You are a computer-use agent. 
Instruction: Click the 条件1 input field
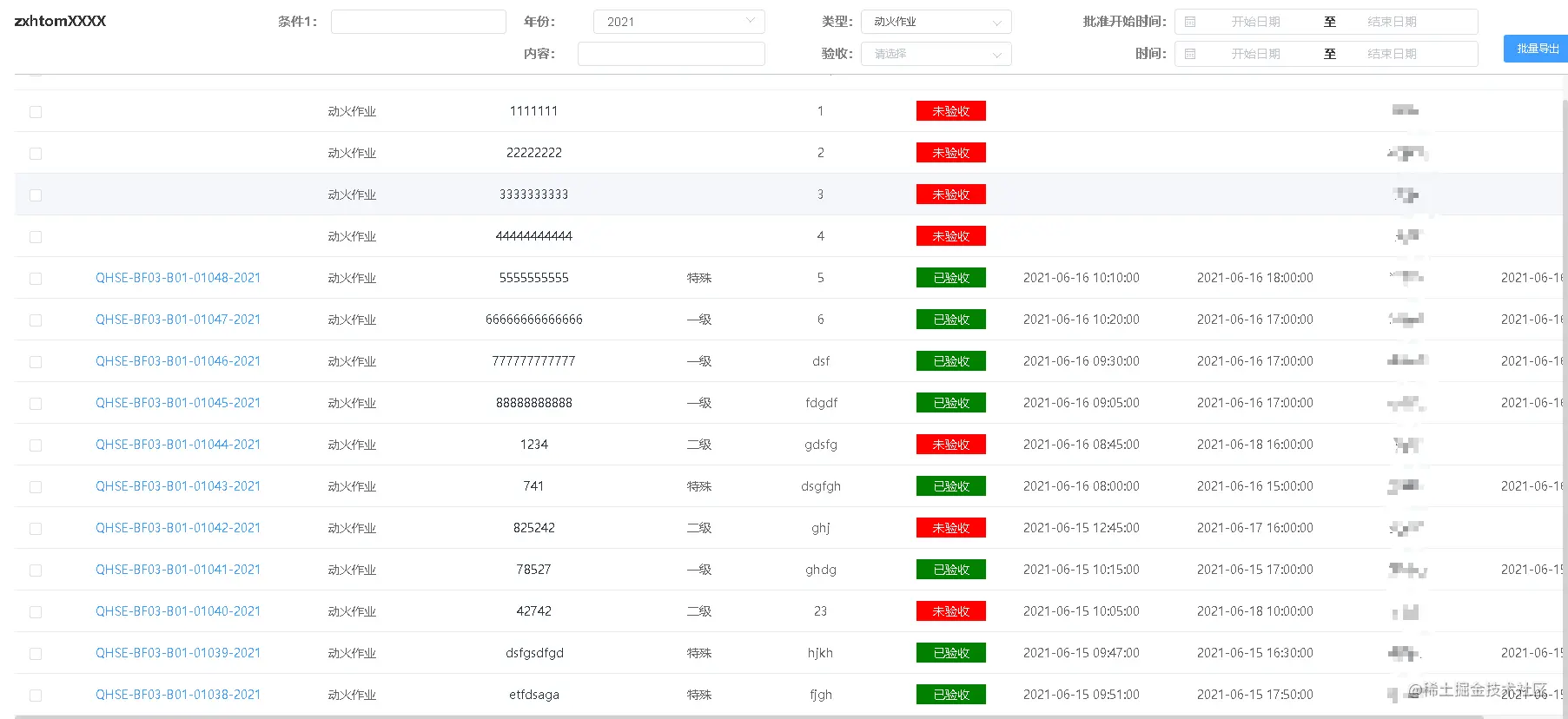click(x=418, y=22)
